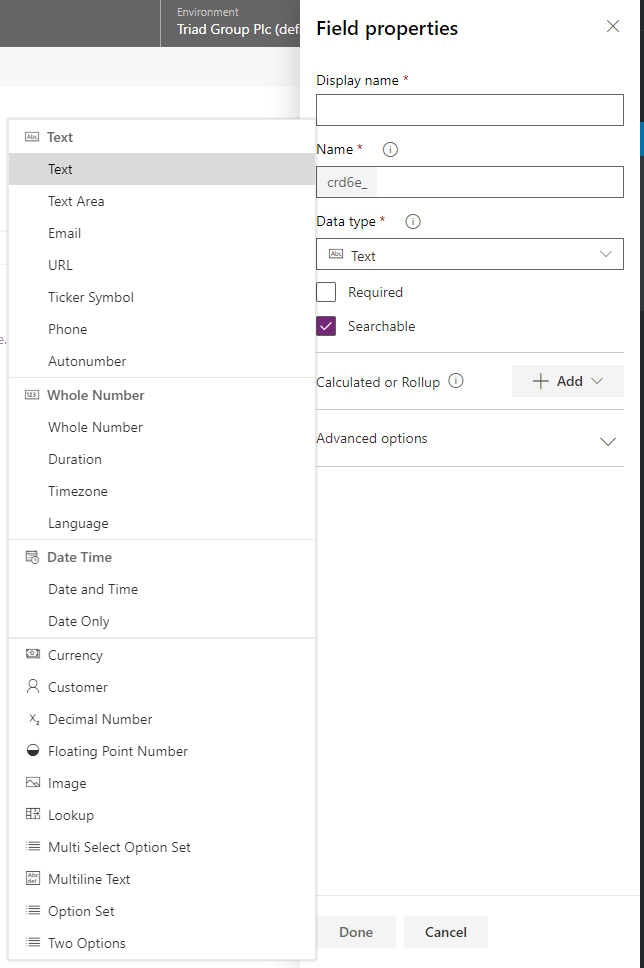
Task: Select Multi Select Option Set label
Action: pos(119,847)
